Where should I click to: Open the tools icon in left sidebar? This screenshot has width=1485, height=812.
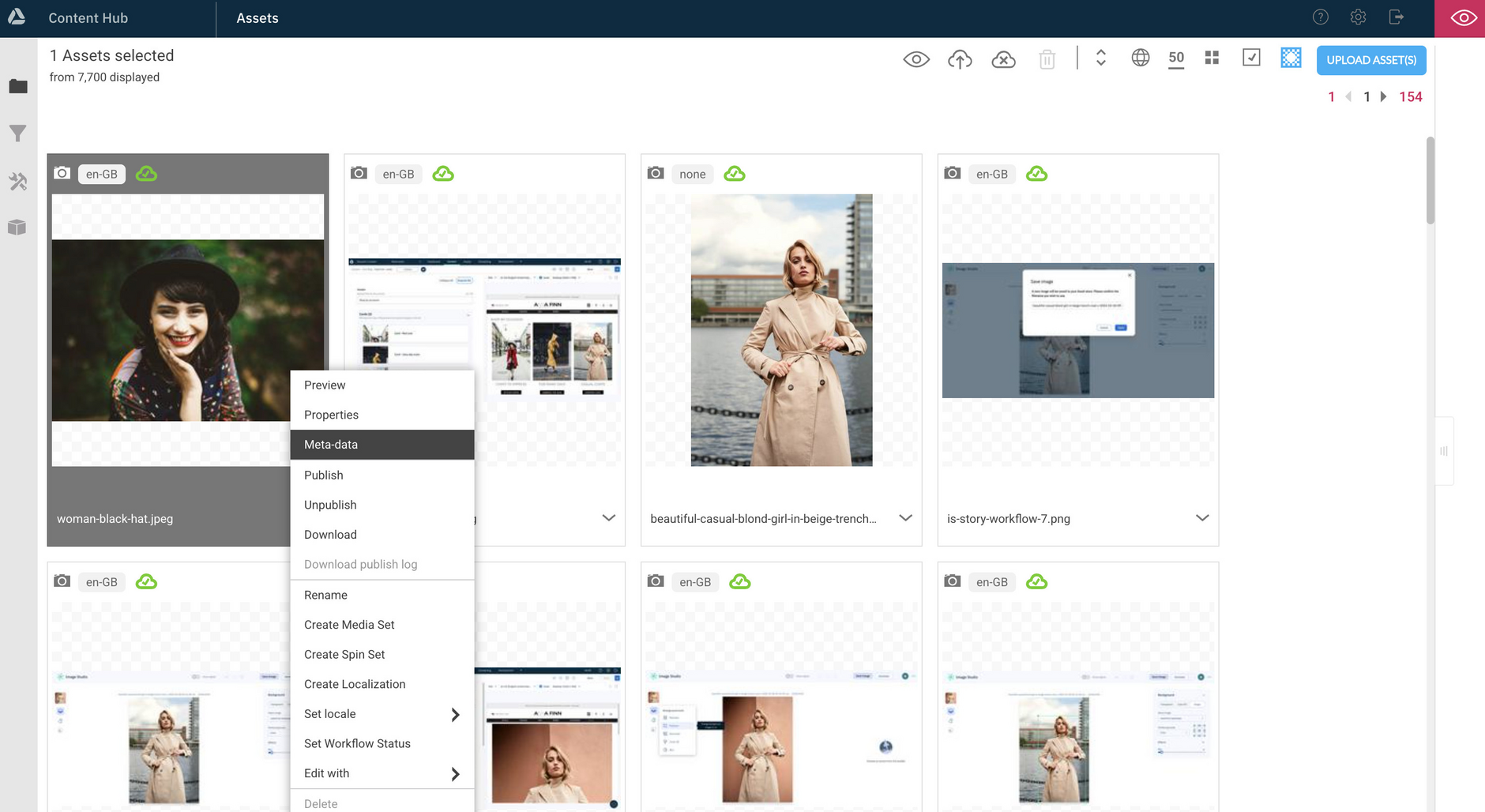tap(18, 182)
